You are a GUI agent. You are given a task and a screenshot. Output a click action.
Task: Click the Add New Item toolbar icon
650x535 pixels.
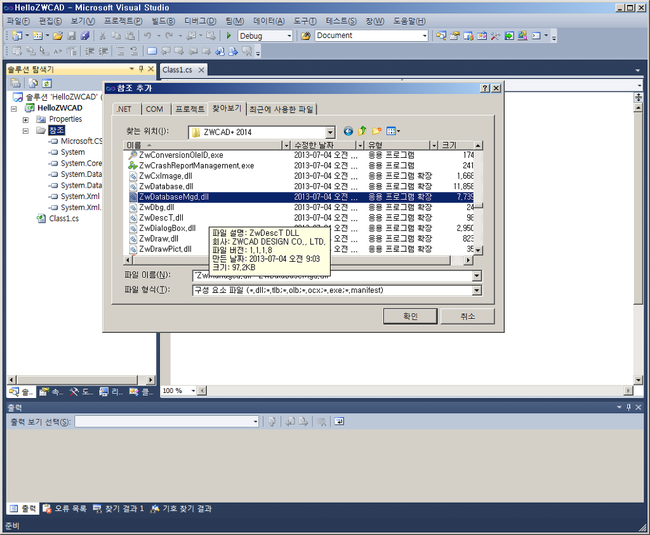[37, 36]
